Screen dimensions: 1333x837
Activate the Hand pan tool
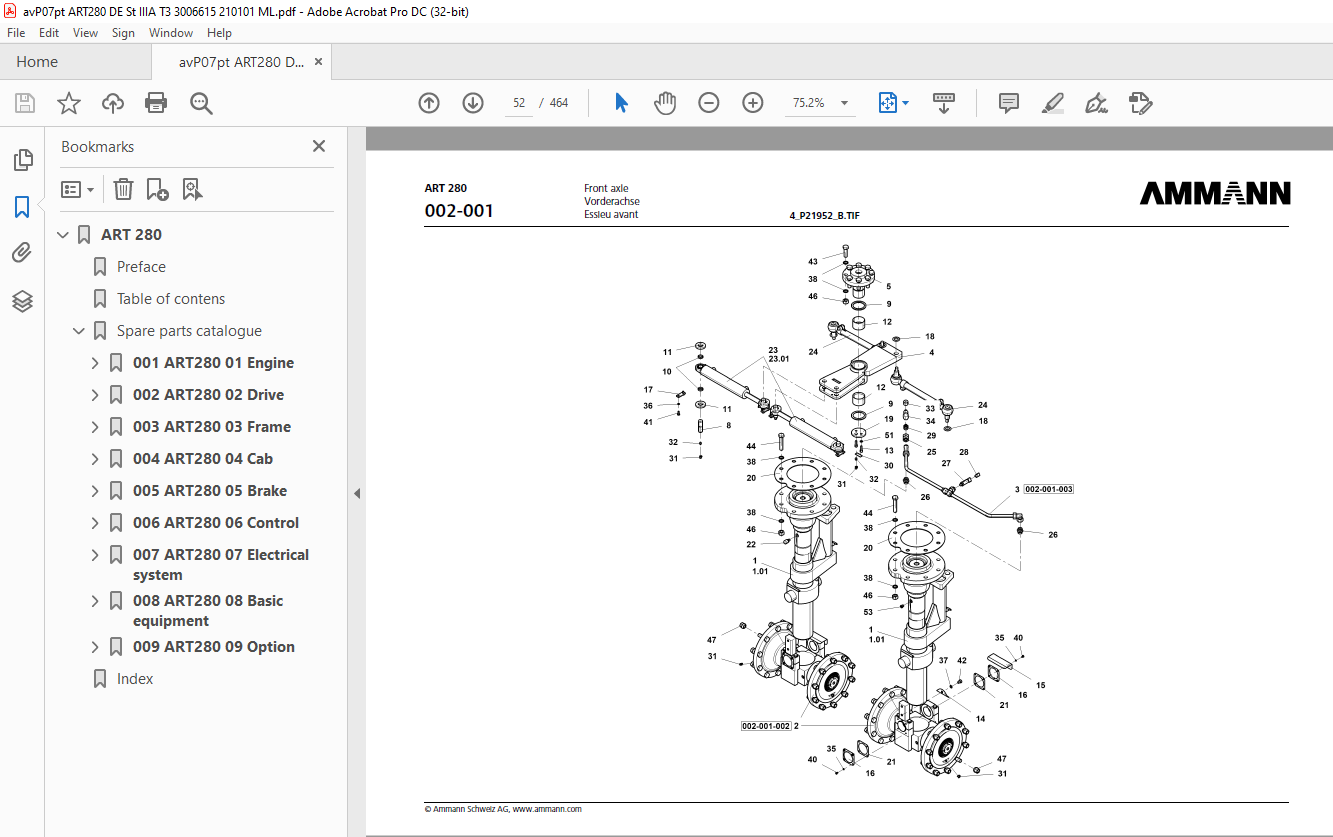pos(665,103)
